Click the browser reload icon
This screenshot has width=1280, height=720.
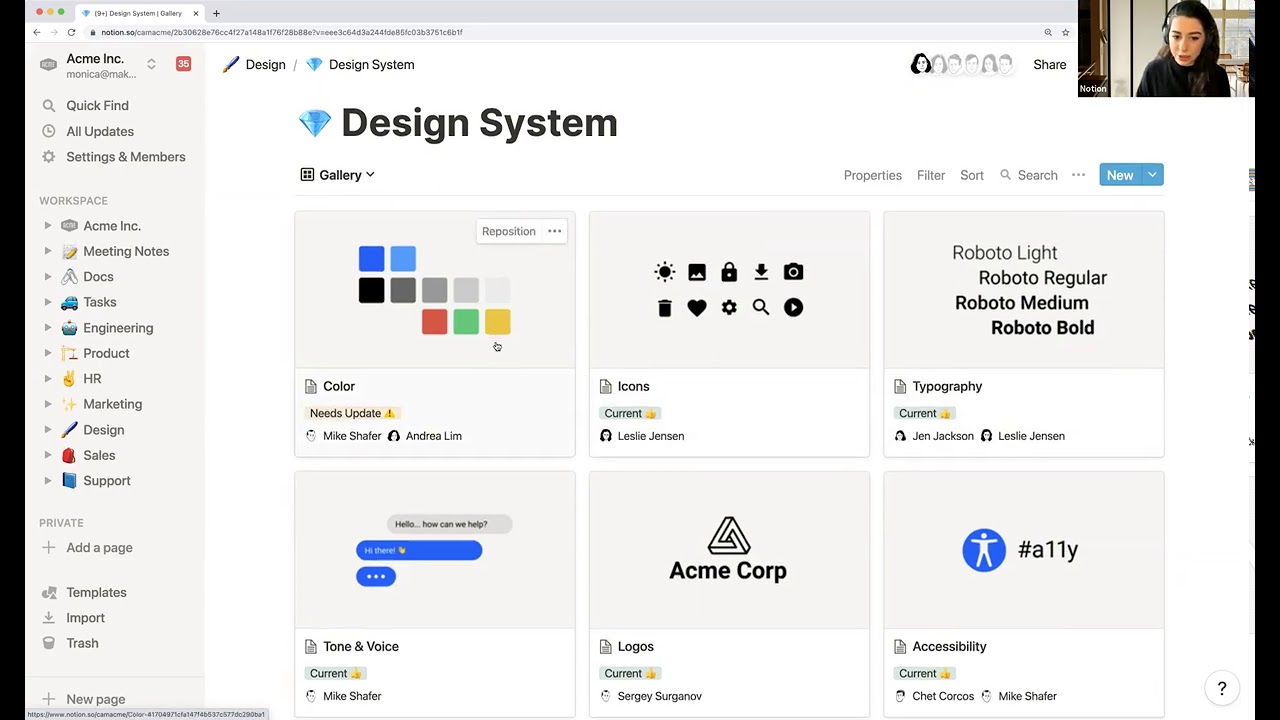(x=71, y=32)
